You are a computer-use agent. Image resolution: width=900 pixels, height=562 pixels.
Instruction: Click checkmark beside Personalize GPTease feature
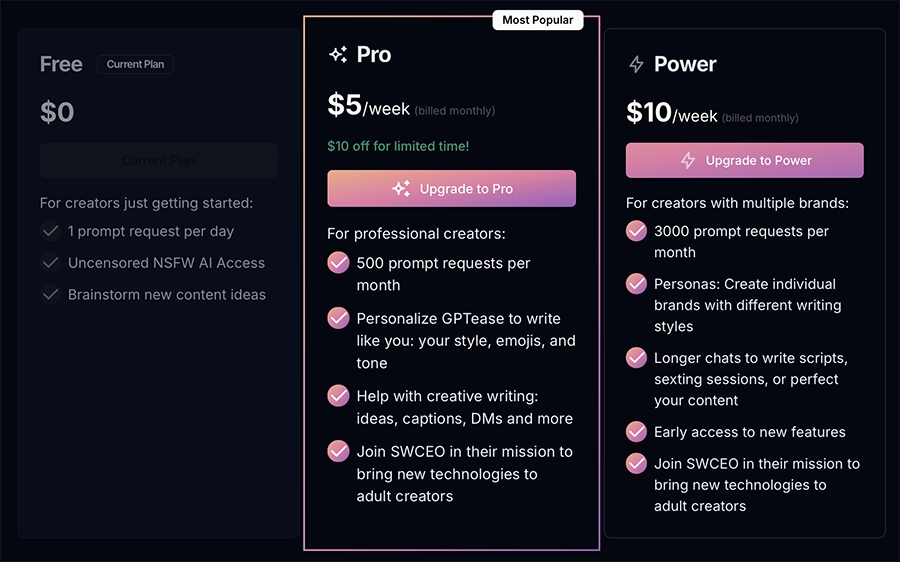point(338,318)
